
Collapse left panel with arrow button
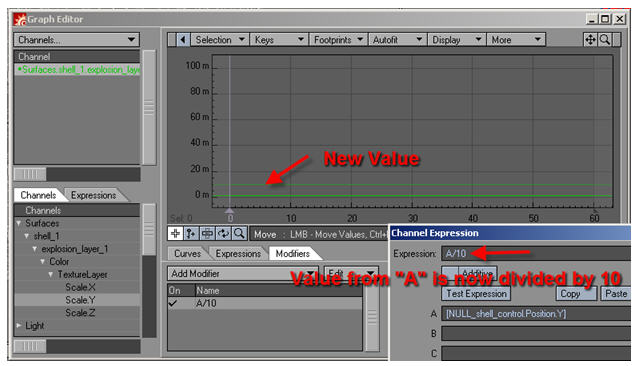click(183, 40)
